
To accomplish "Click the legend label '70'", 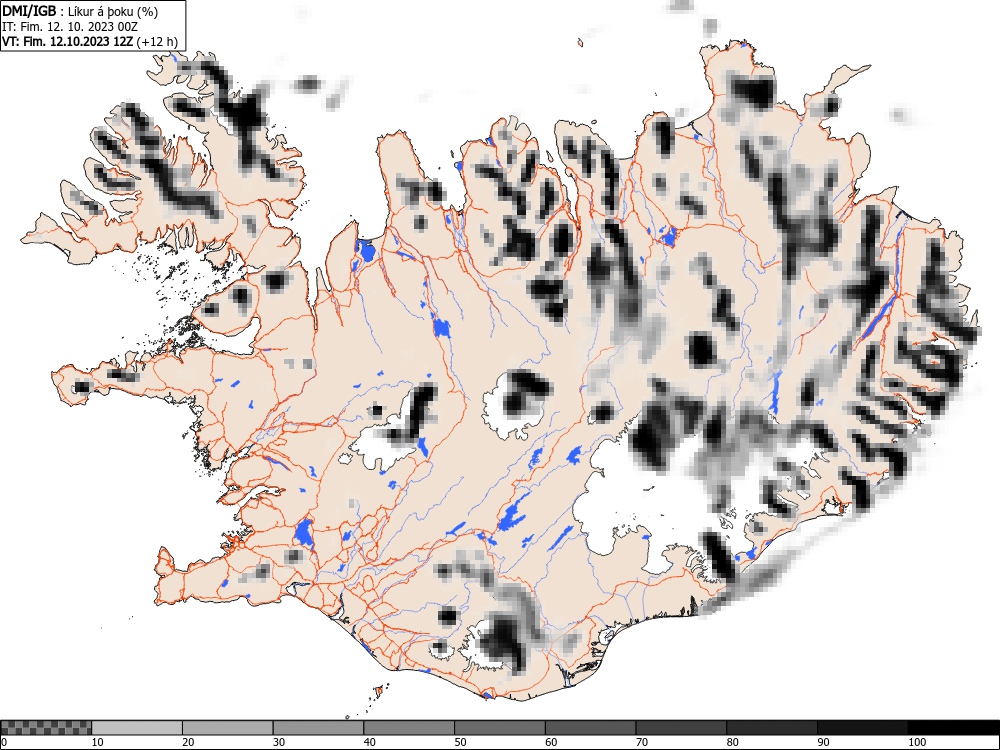I will pyautogui.click(x=642, y=742).
